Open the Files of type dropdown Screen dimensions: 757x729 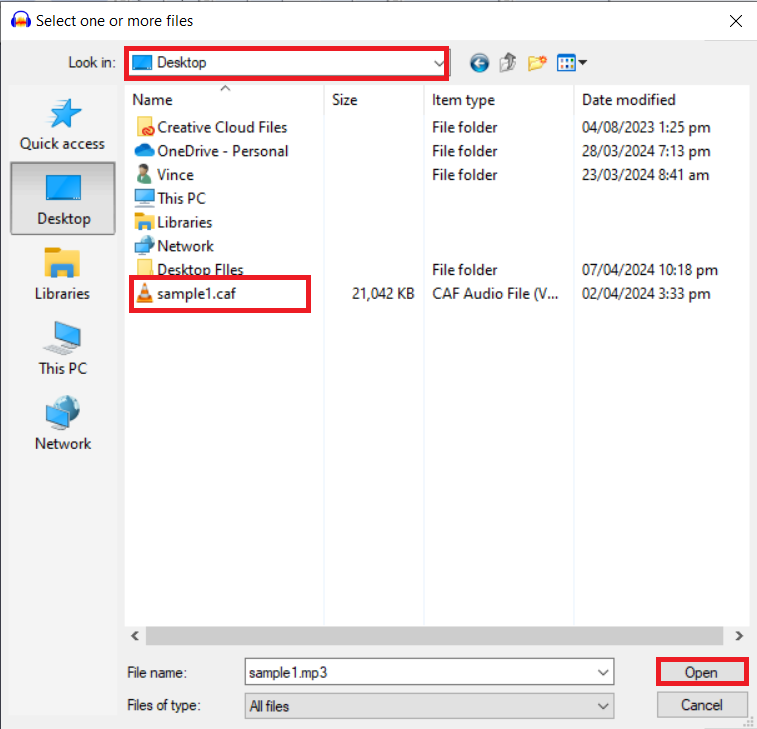pyautogui.click(x=429, y=706)
